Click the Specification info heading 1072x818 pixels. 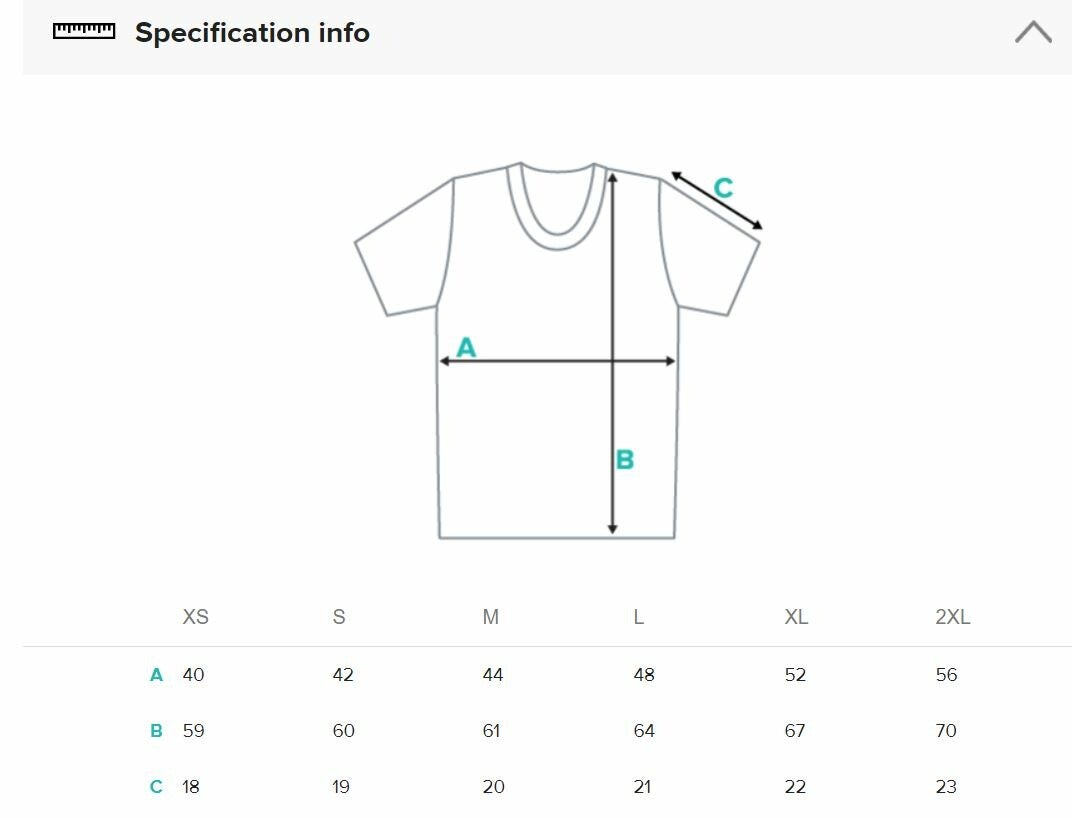(252, 33)
